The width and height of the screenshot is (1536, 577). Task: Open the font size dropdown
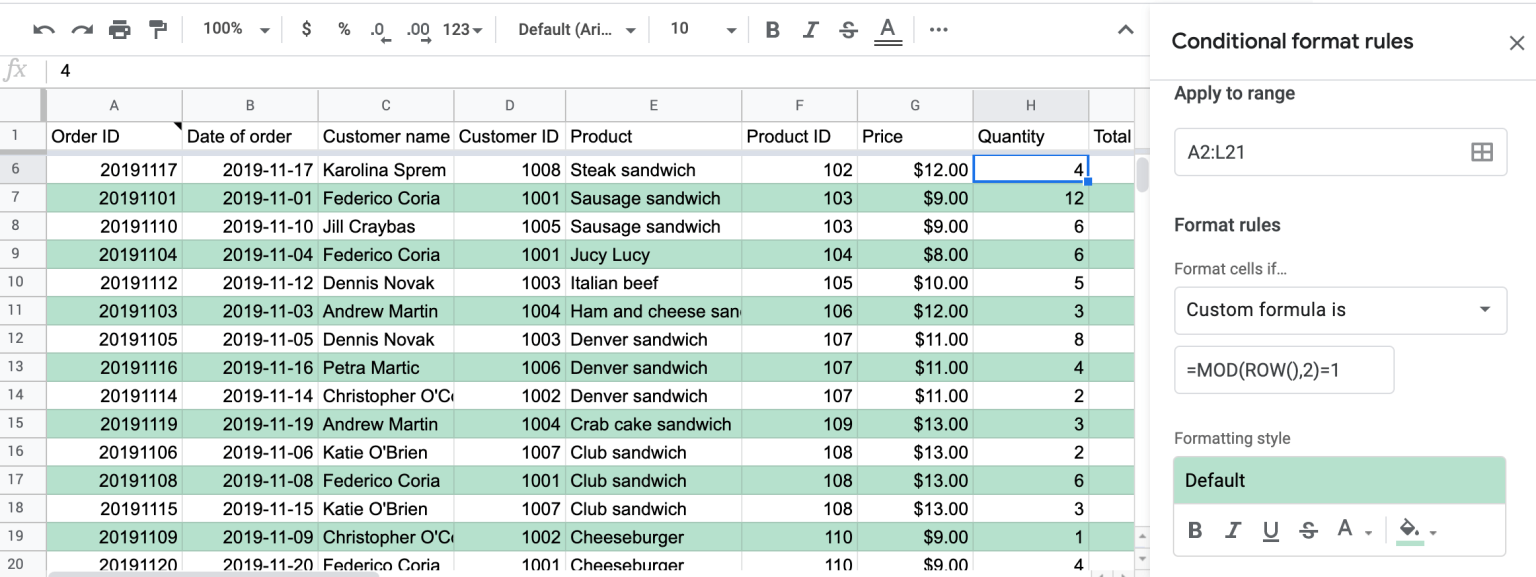pos(698,29)
